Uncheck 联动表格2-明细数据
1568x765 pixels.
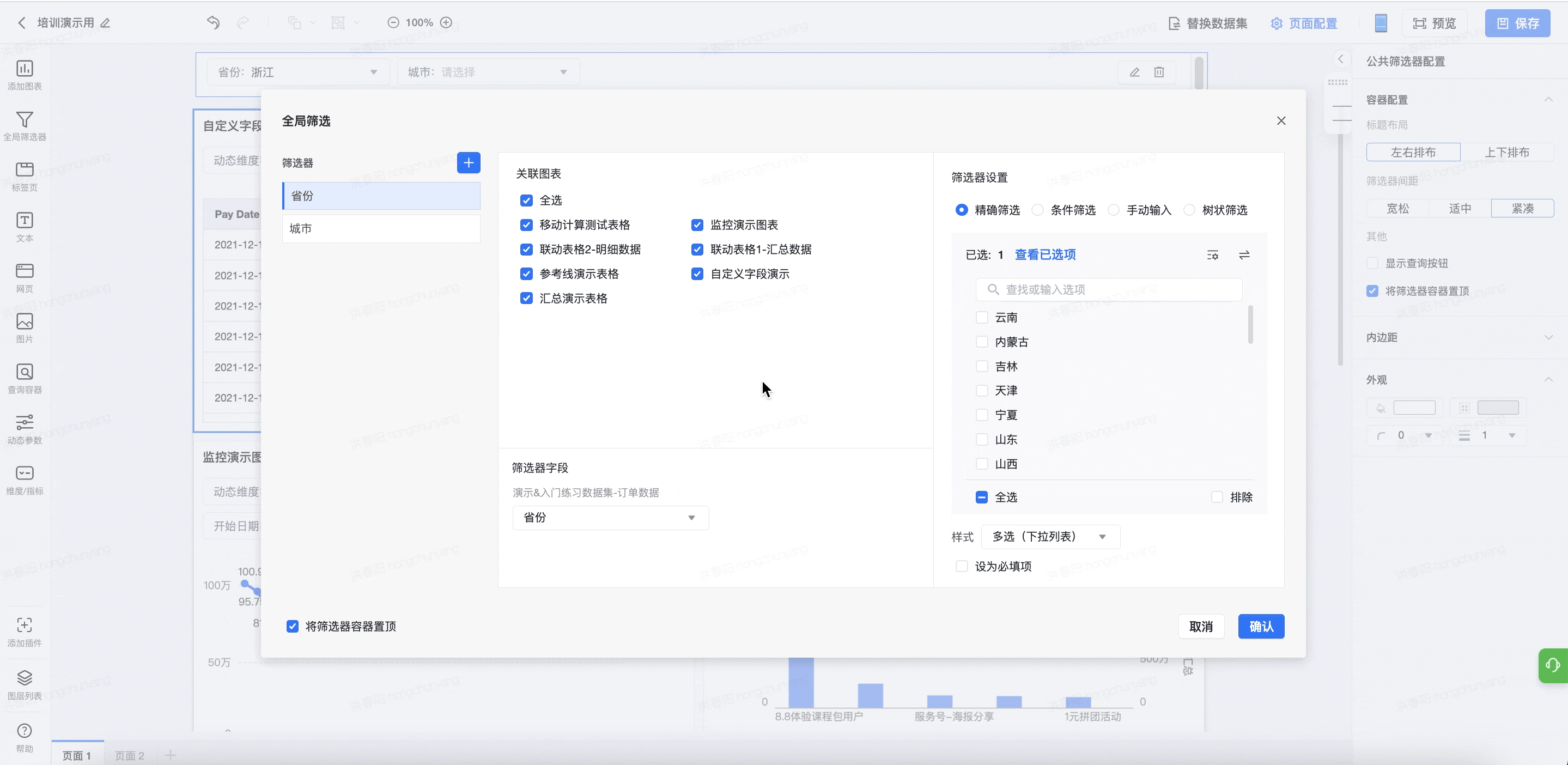[526, 249]
